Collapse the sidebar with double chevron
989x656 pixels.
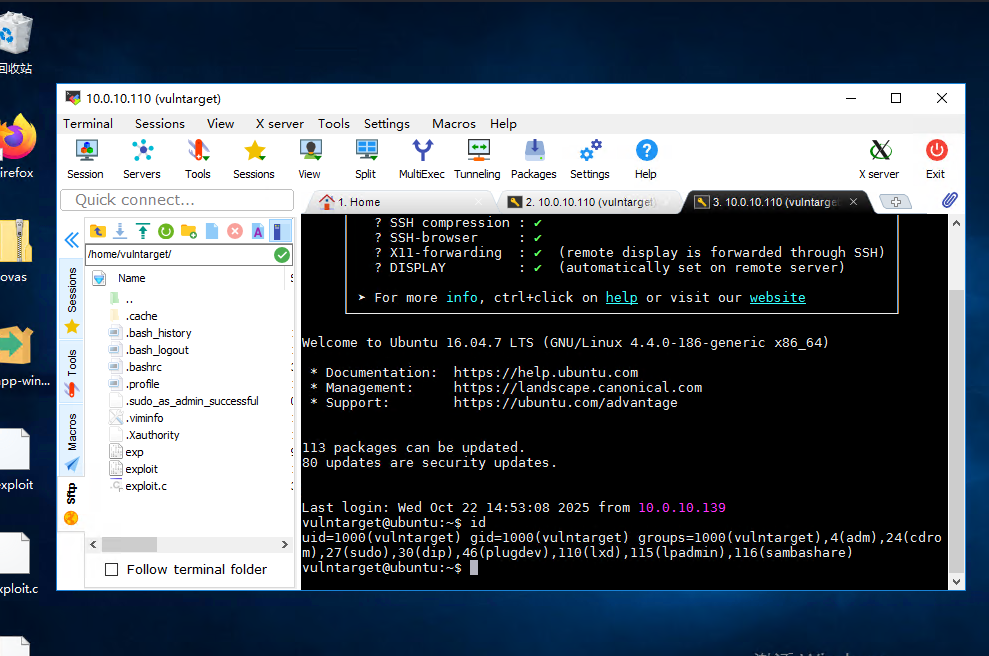point(71,240)
